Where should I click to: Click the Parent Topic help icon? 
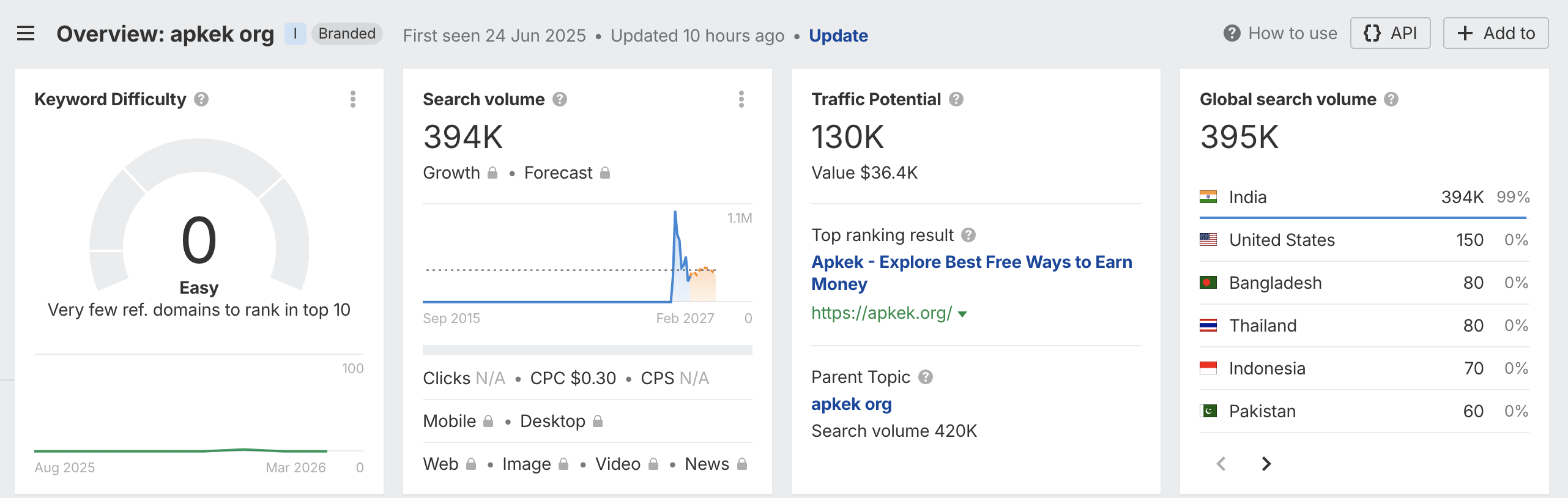pyautogui.click(x=926, y=377)
